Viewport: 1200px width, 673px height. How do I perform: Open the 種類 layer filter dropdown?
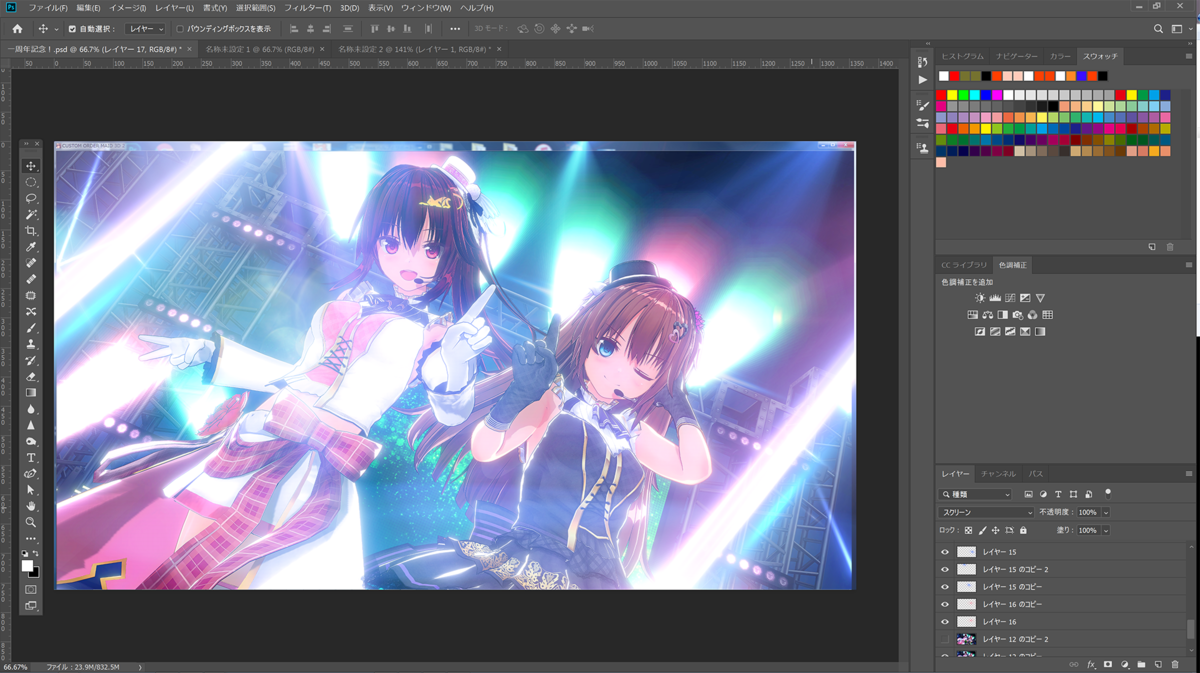(976, 494)
